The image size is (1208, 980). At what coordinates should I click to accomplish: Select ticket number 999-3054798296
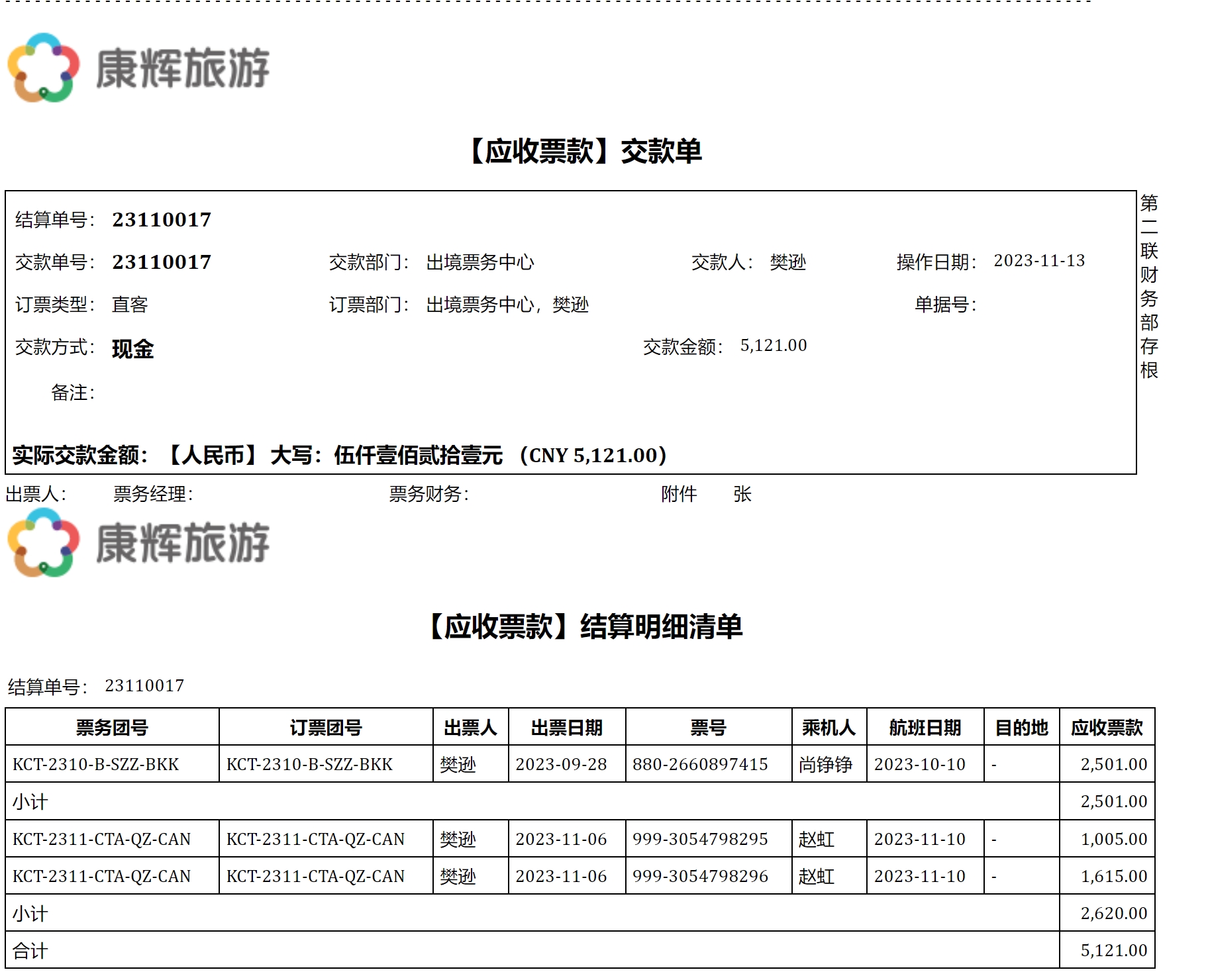coord(699,877)
